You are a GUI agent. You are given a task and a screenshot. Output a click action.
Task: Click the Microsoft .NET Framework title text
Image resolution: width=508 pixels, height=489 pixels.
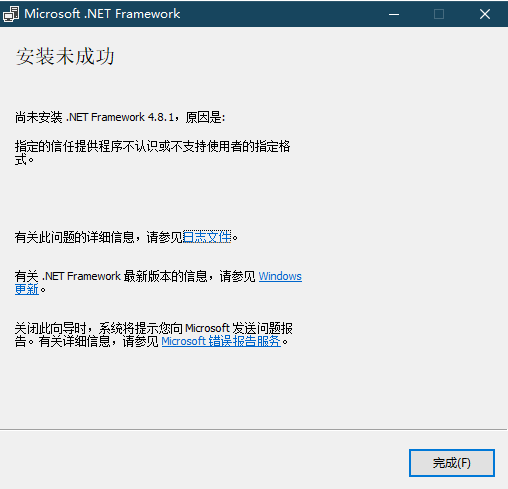click(102, 14)
